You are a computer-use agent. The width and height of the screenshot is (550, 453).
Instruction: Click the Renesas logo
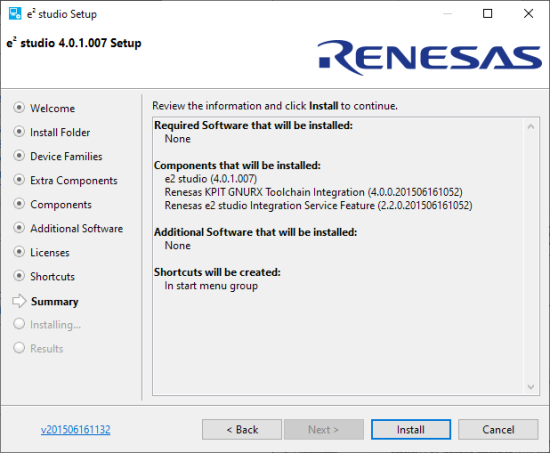[x=430, y=57]
